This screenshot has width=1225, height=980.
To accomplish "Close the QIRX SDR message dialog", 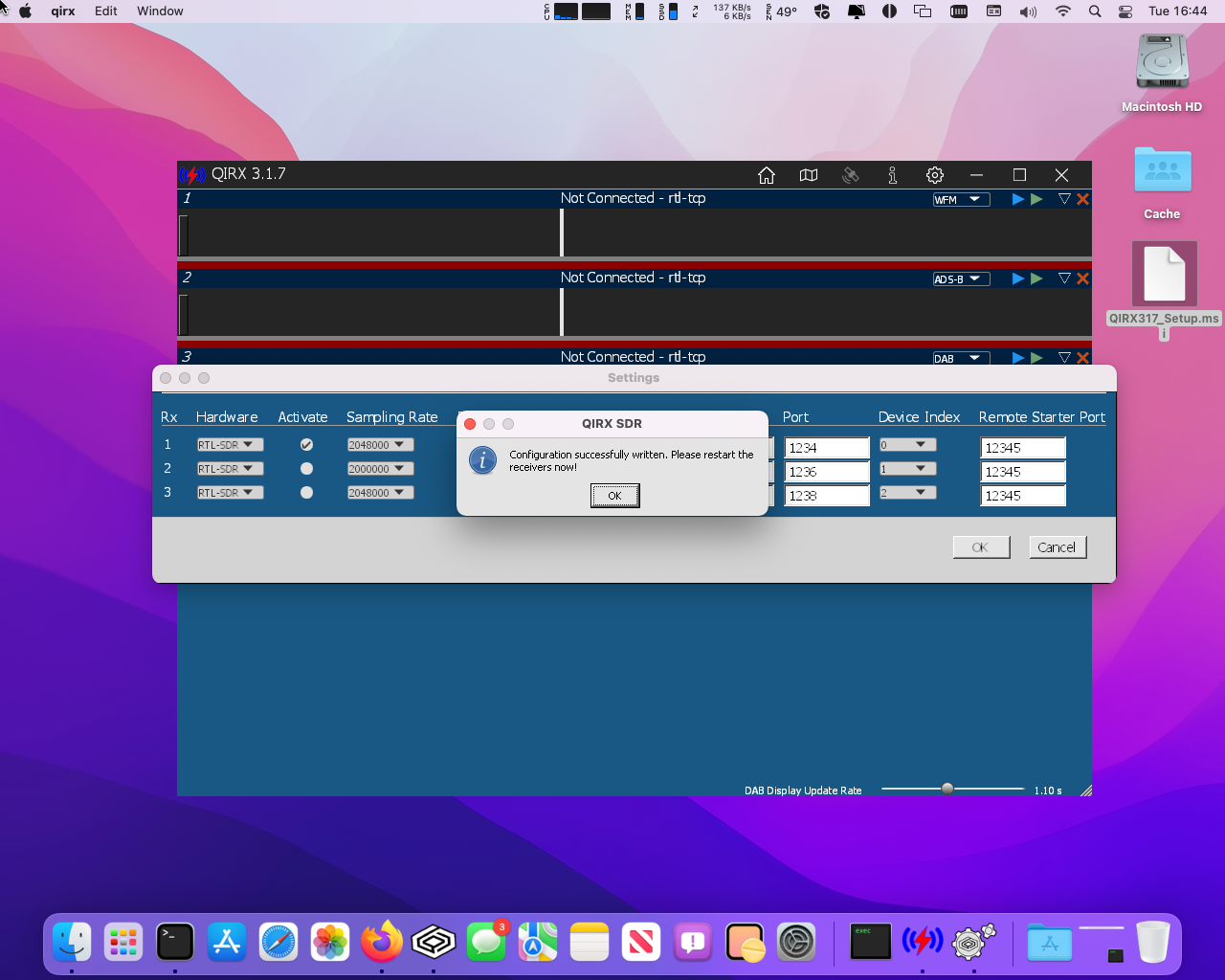I will (x=470, y=424).
